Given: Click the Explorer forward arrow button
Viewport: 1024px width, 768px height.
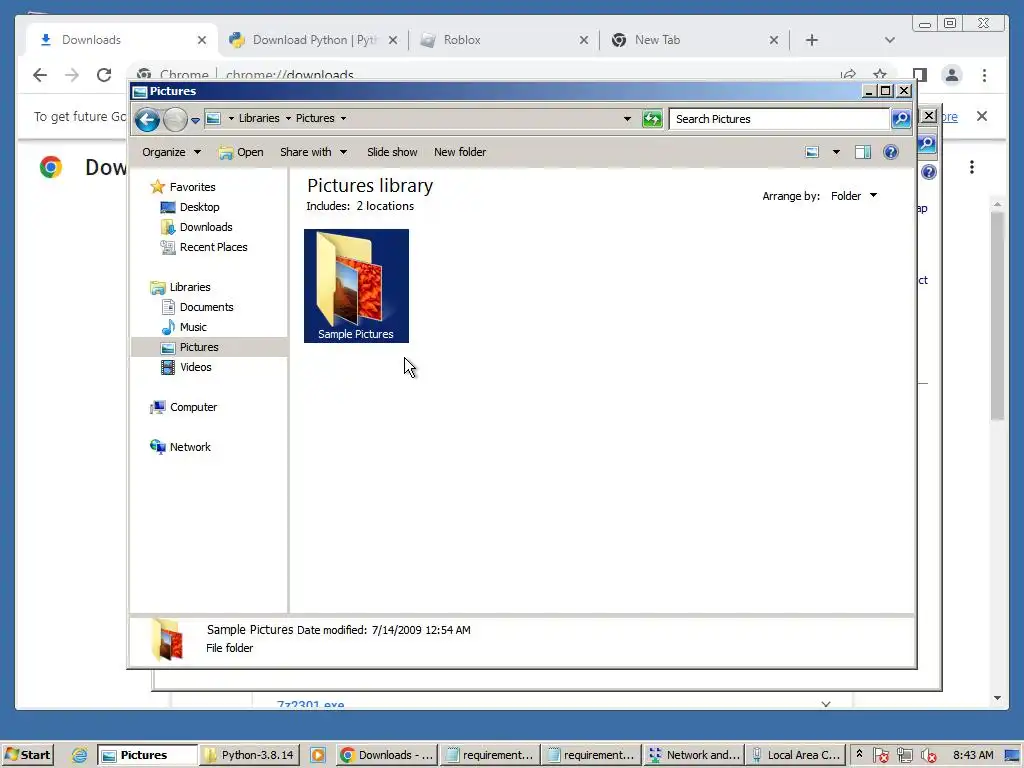Looking at the screenshot, I should pos(175,120).
